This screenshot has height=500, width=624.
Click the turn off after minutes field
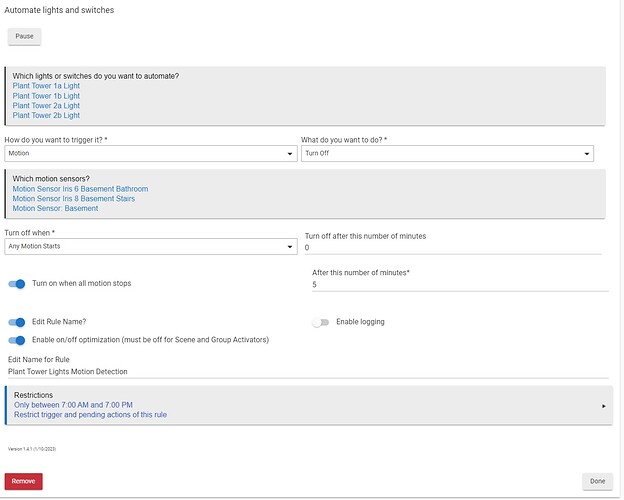pyautogui.click(x=452, y=247)
